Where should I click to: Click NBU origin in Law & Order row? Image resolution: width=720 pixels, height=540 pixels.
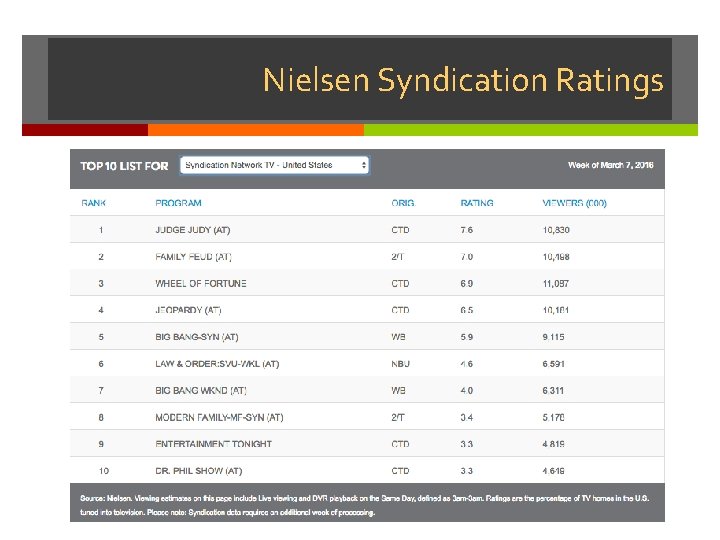point(400,364)
